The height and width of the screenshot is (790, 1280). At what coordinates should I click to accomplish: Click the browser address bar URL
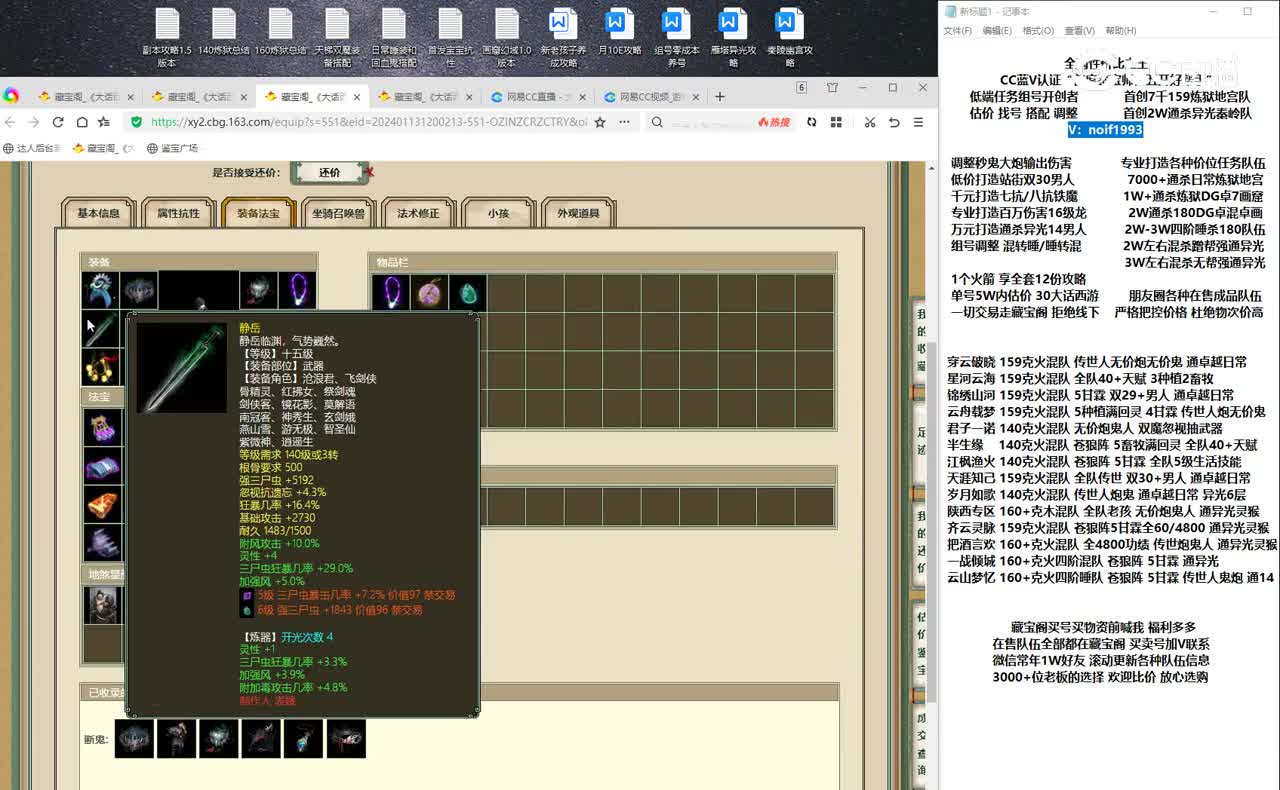click(x=368, y=122)
